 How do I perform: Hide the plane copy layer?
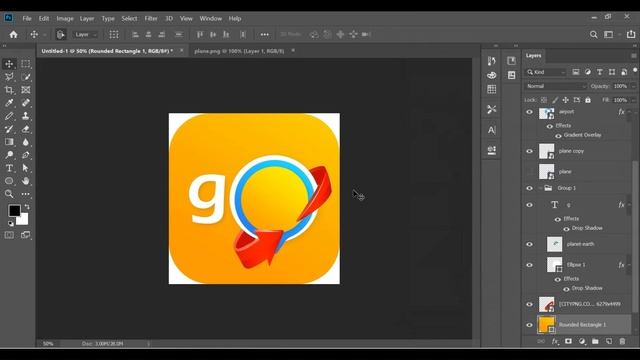click(529, 151)
